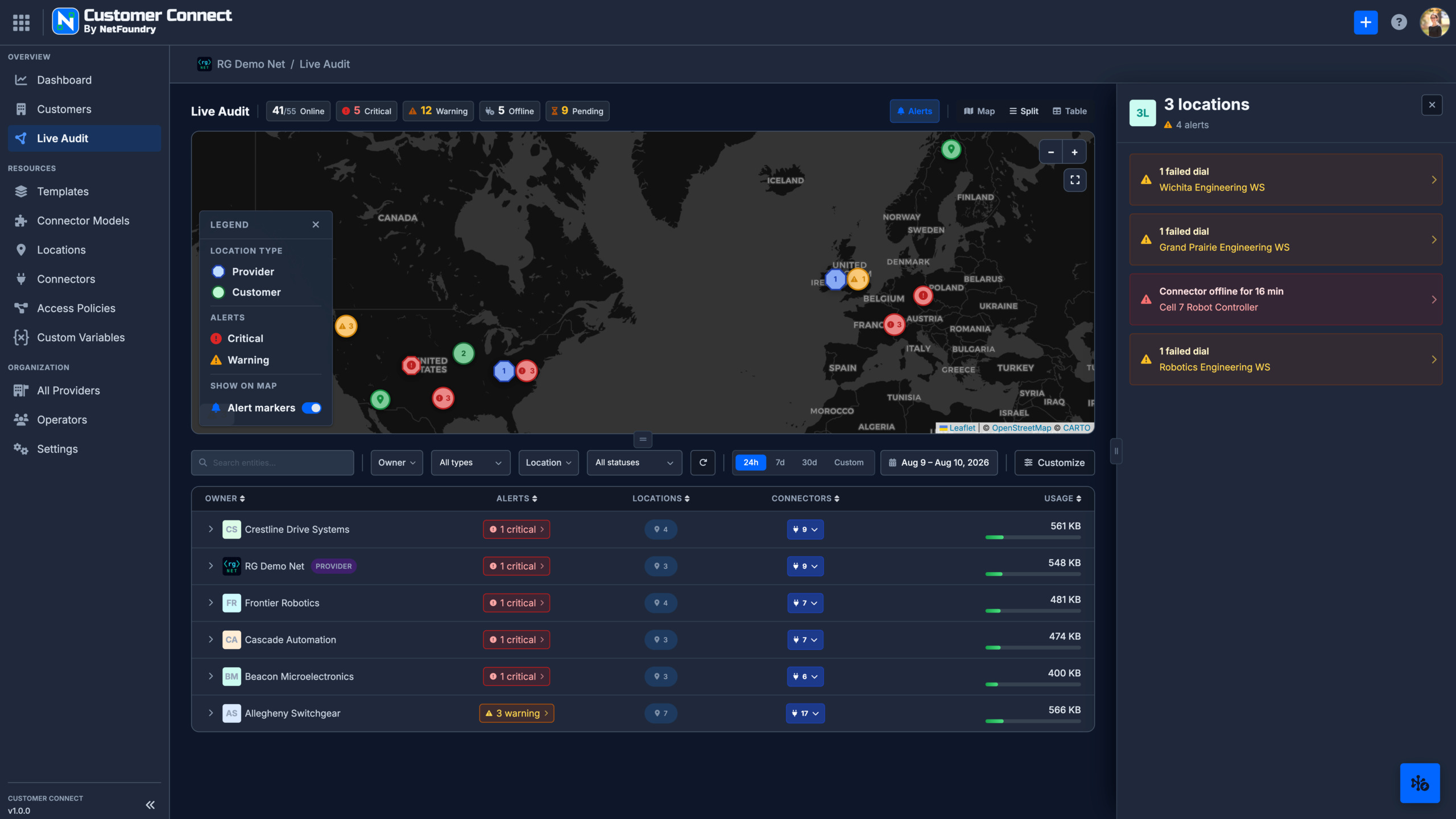This screenshot has width=1456, height=819.
Task: Filter by 5 Offline status chip
Action: (510, 111)
